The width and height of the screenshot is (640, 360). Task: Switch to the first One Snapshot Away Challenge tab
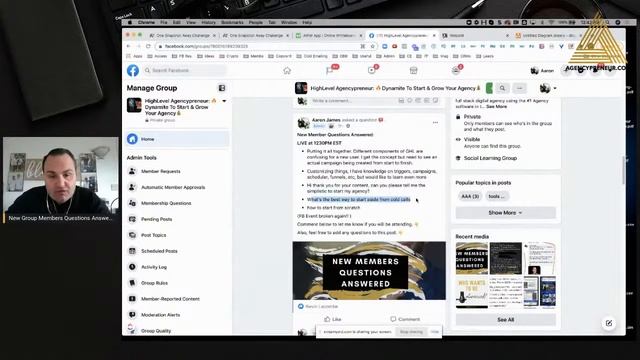click(182, 36)
